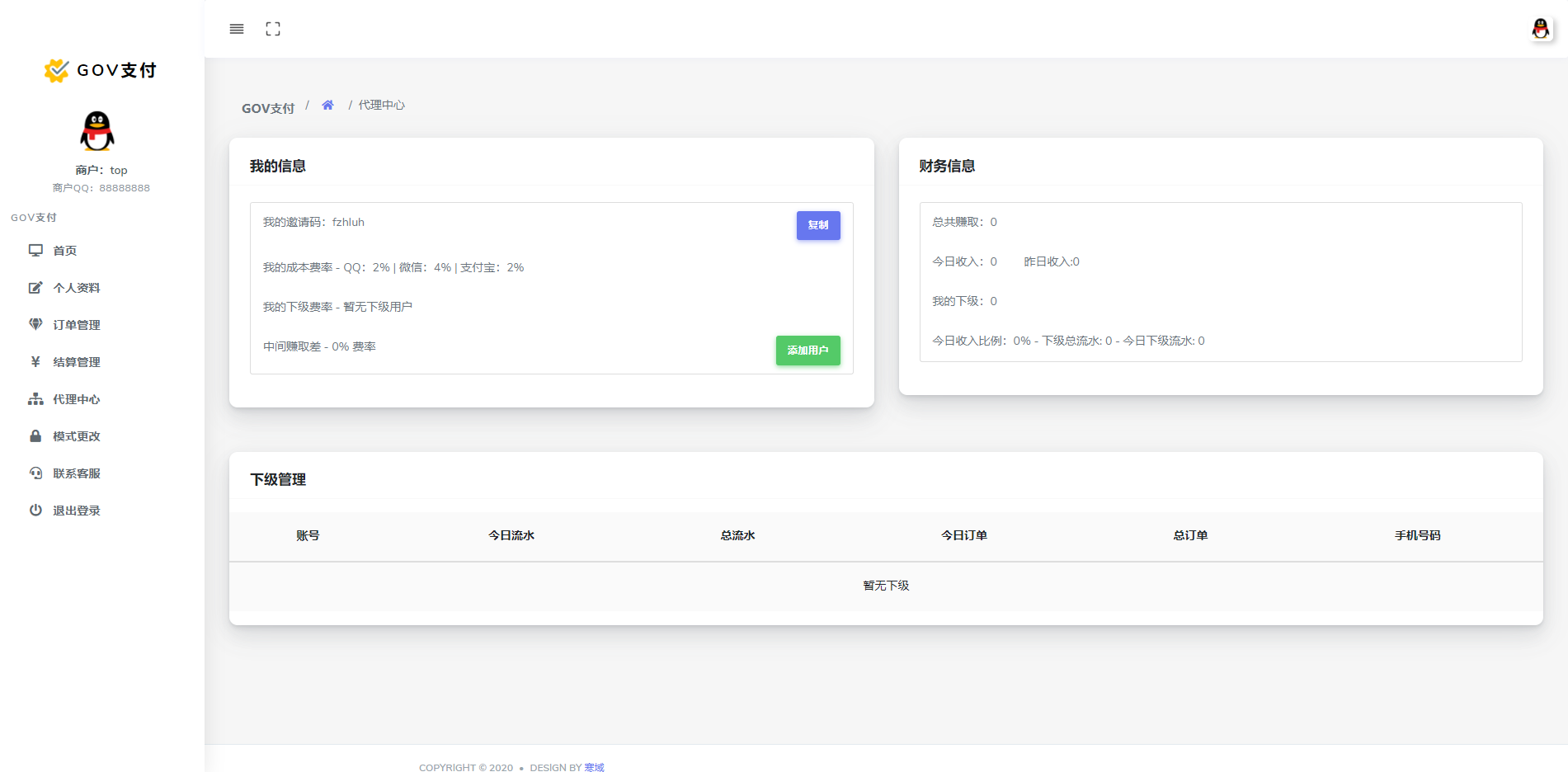Click the monitor icon beside 首页
This screenshot has height=772, width=1568.
point(35,251)
